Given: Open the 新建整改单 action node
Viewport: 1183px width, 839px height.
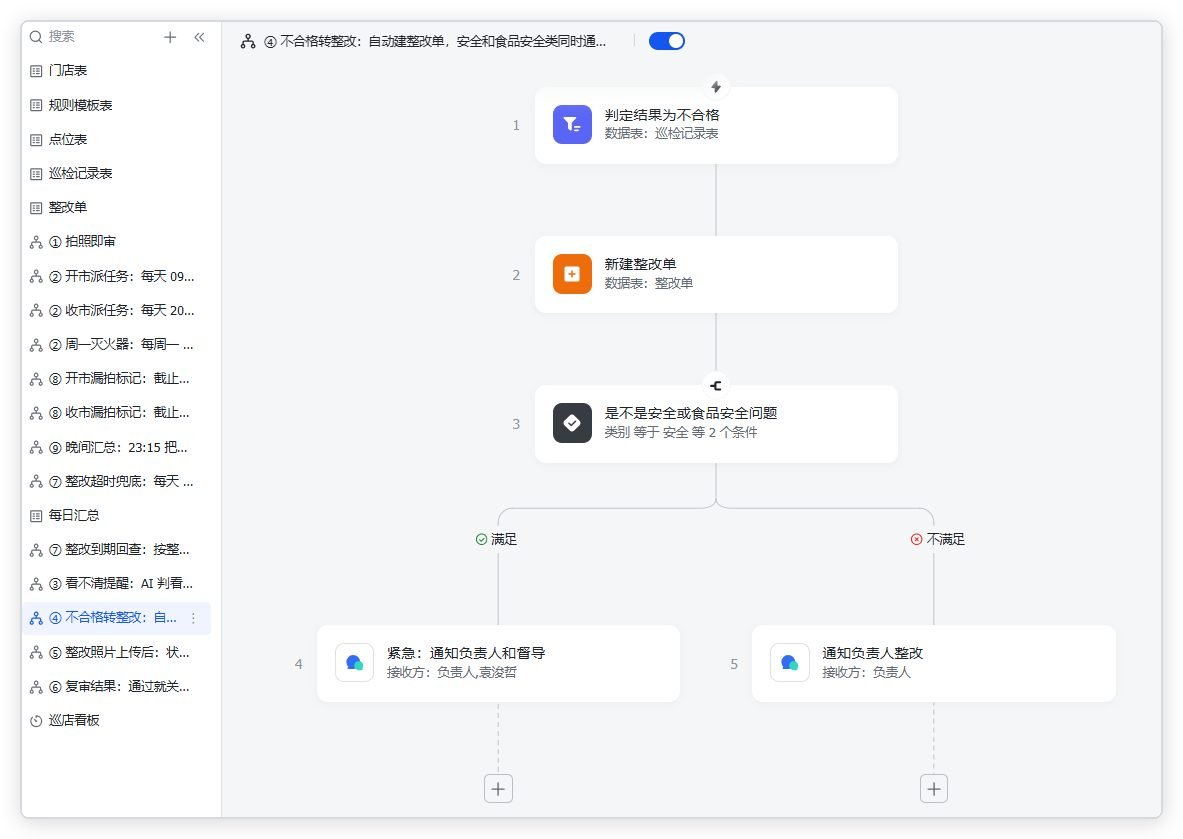Looking at the screenshot, I should point(716,275).
